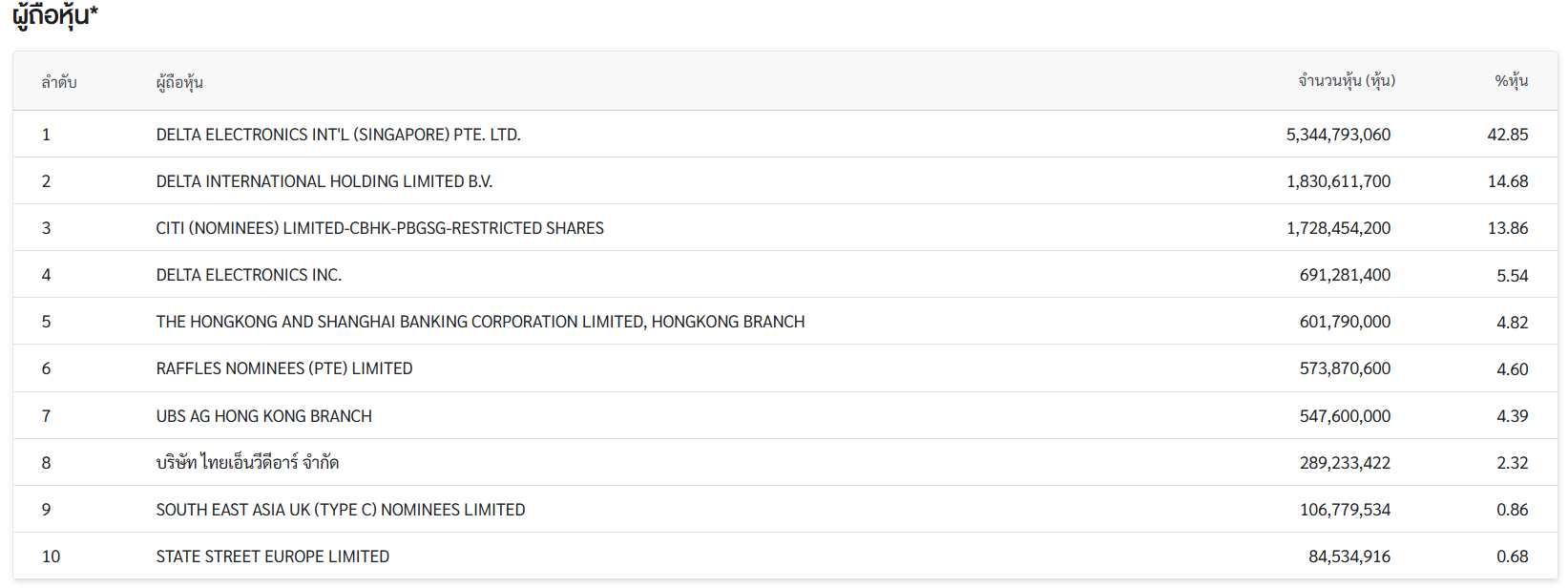
Task: Select DELTA ELECTRONICS INT'L (SINGAPORE) PTE. LTD. row
Action: tap(784, 135)
